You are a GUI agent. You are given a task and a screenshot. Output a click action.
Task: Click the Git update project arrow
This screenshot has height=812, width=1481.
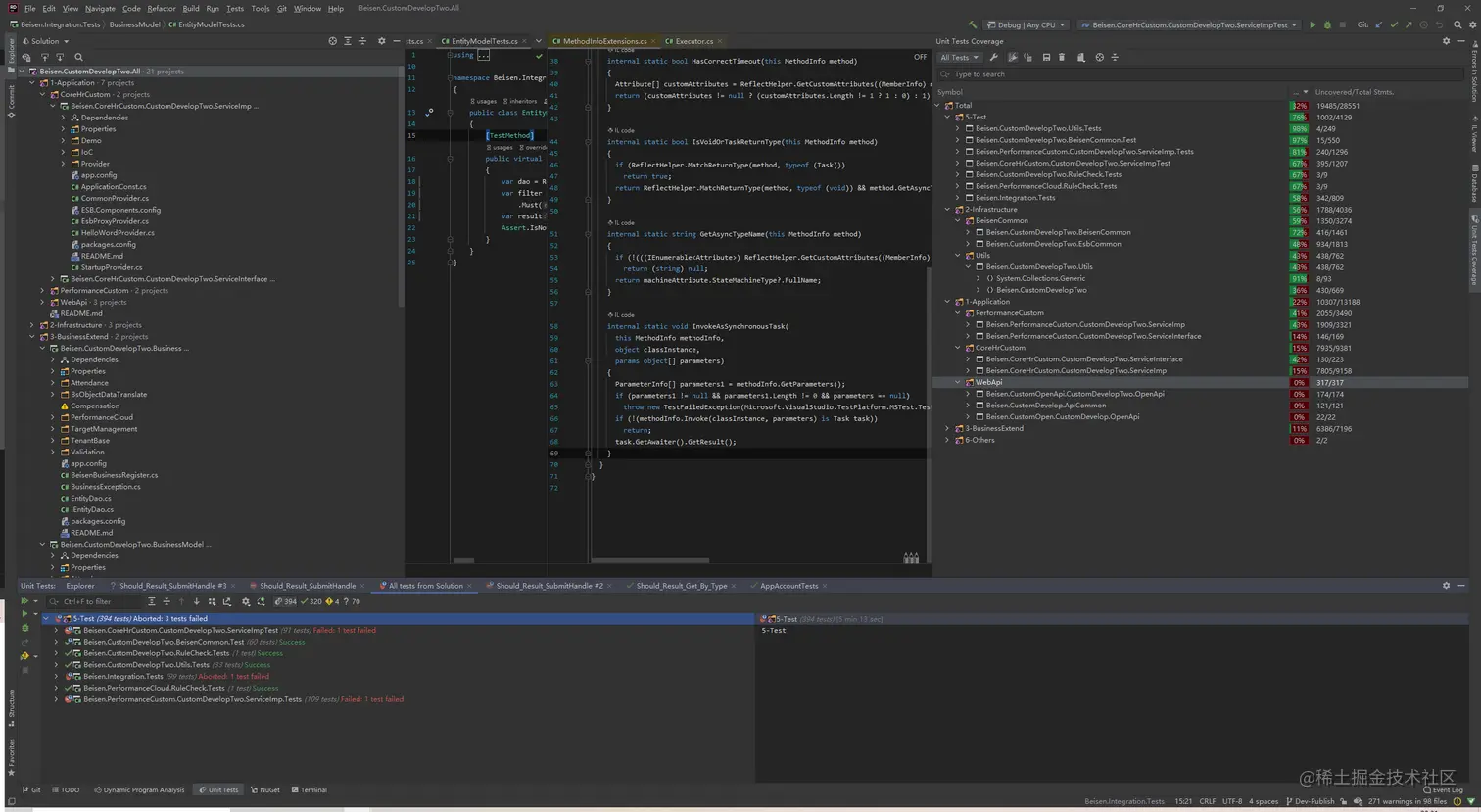point(1379,24)
